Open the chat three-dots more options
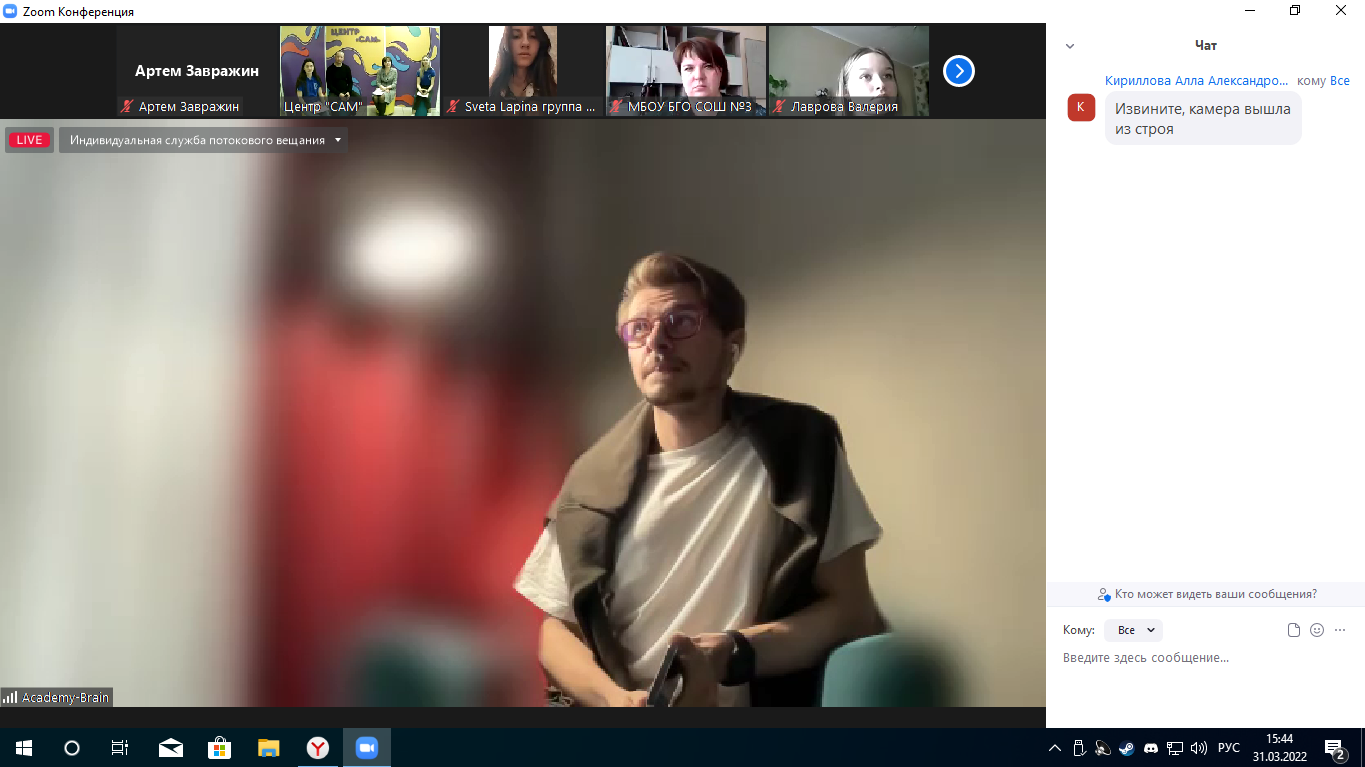 point(1340,630)
